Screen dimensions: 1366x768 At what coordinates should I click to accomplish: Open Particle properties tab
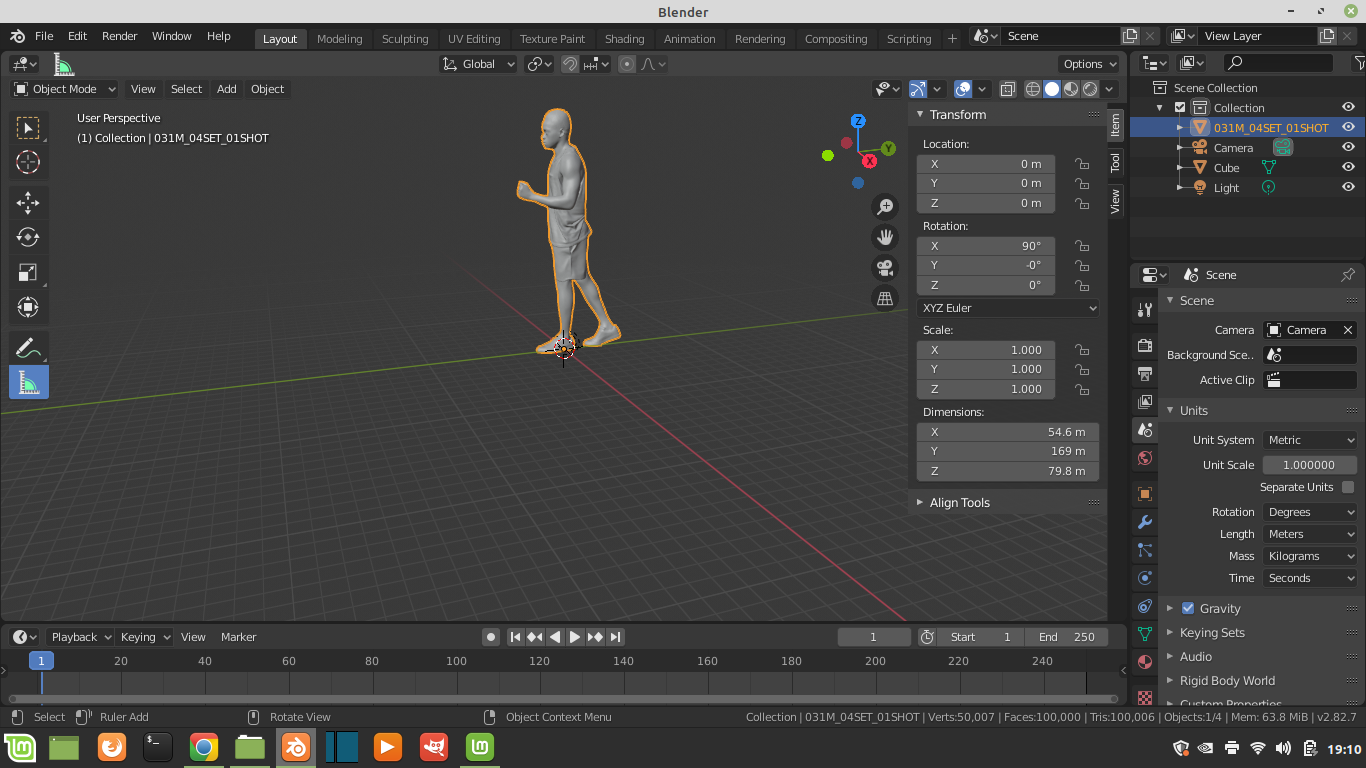click(x=1145, y=550)
